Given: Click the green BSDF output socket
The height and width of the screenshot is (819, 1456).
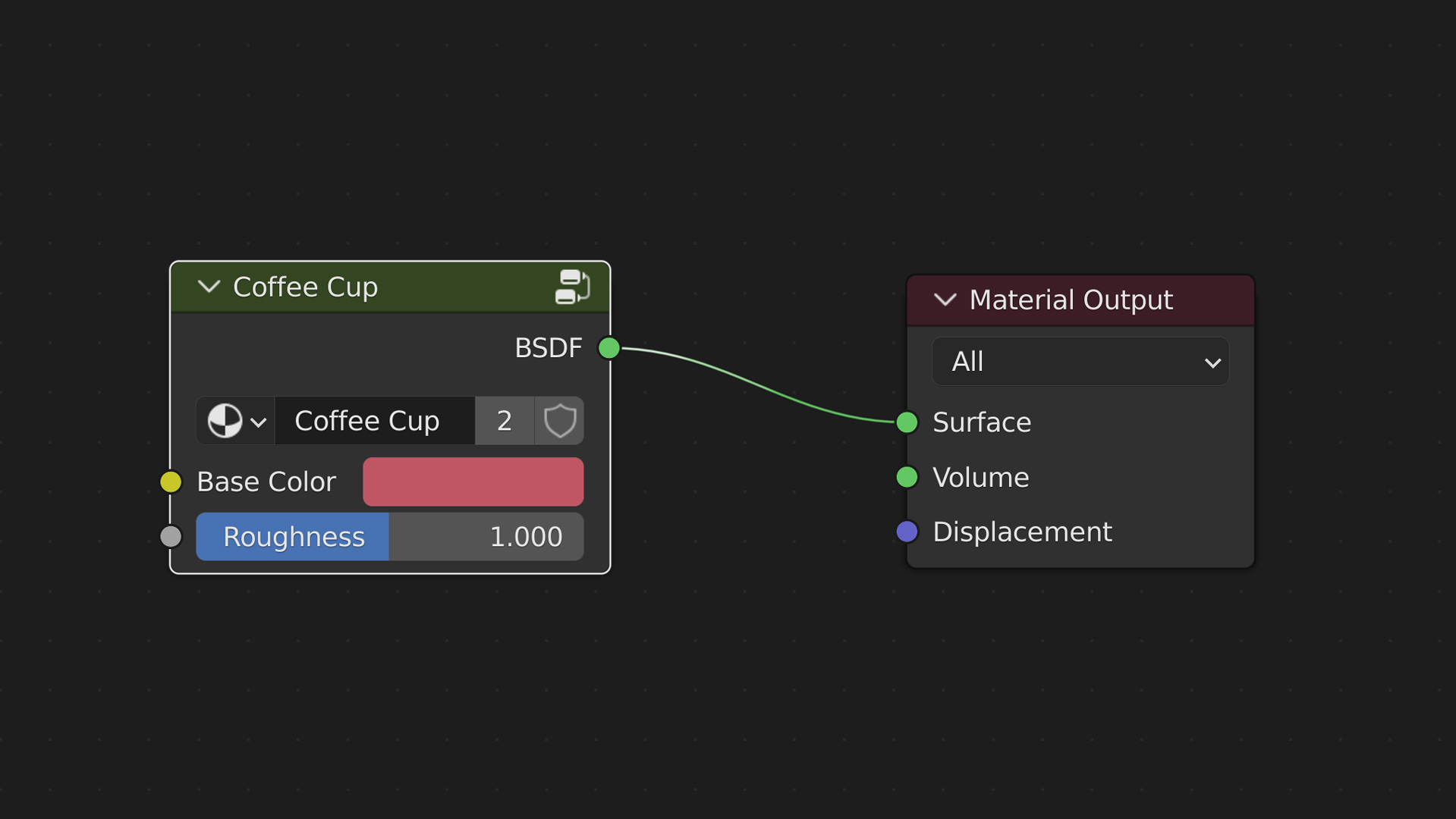Looking at the screenshot, I should pos(609,348).
